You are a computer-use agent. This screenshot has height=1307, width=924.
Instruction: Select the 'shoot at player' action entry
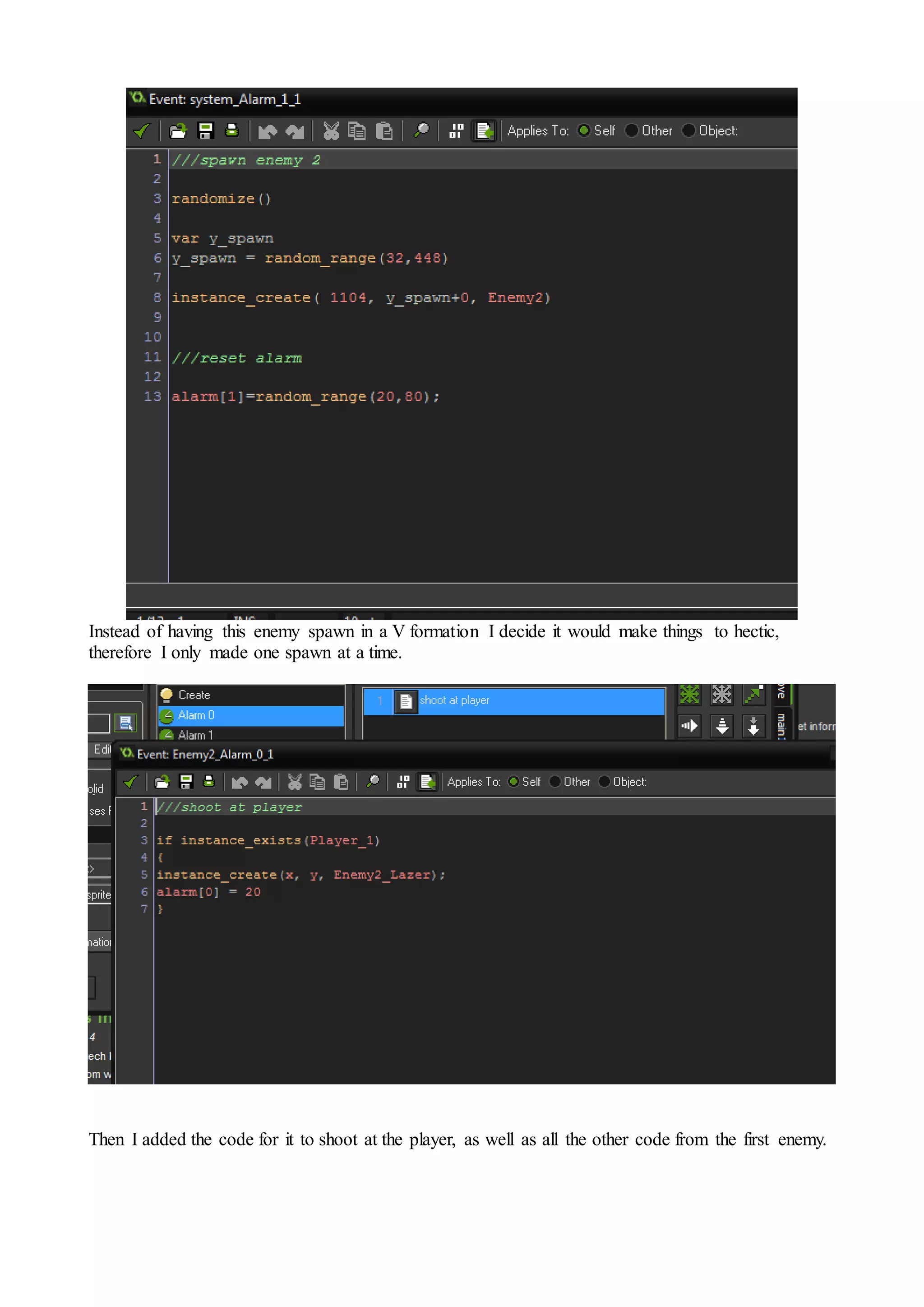point(455,701)
